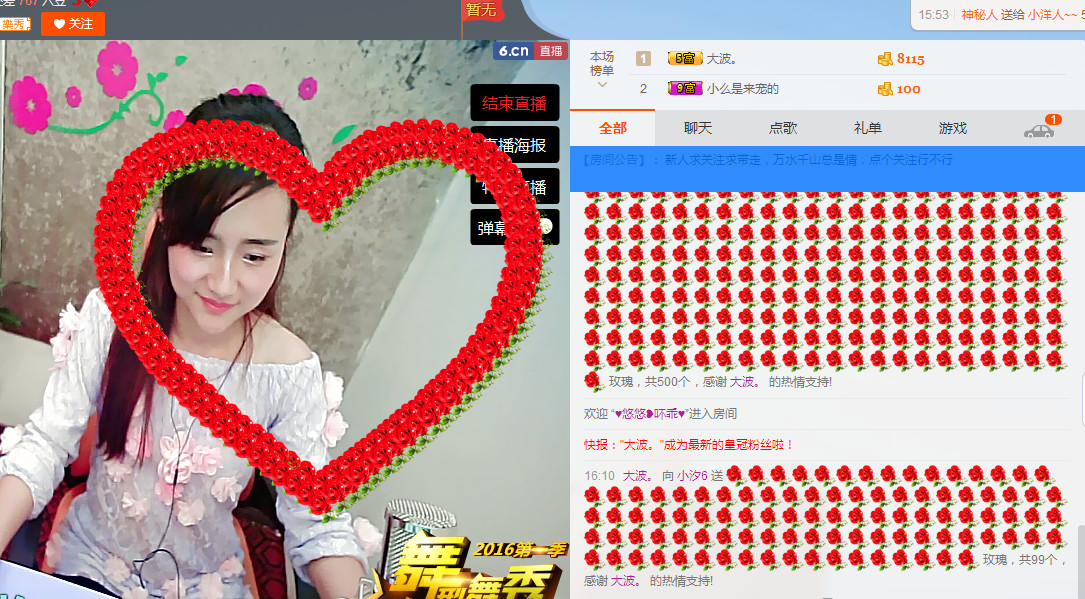The width and height of the screenshot is (1085, 599).
Task: Click recipient 小汐6 in the 16:10 message
Action: (x=692, y=476)
